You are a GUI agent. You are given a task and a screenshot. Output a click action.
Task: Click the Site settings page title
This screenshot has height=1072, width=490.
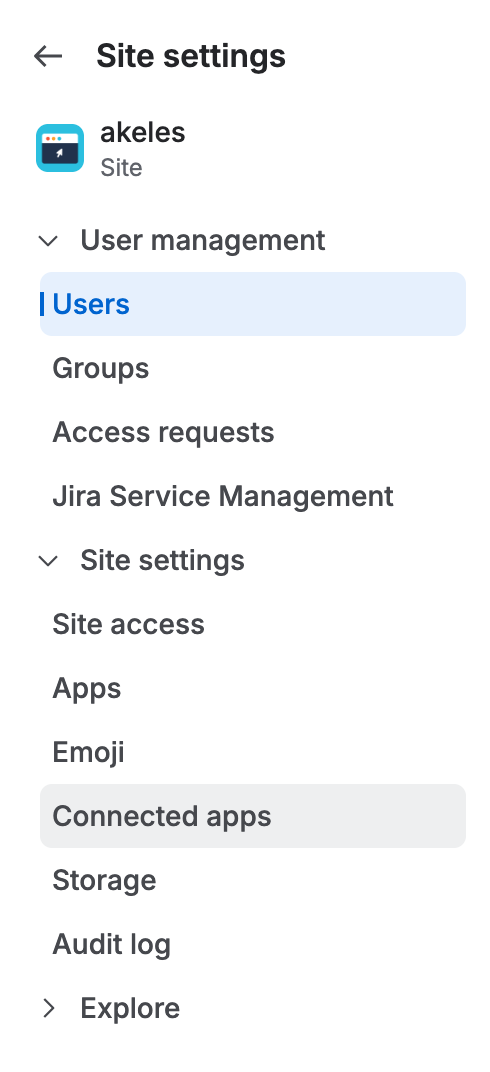[191, 56]
